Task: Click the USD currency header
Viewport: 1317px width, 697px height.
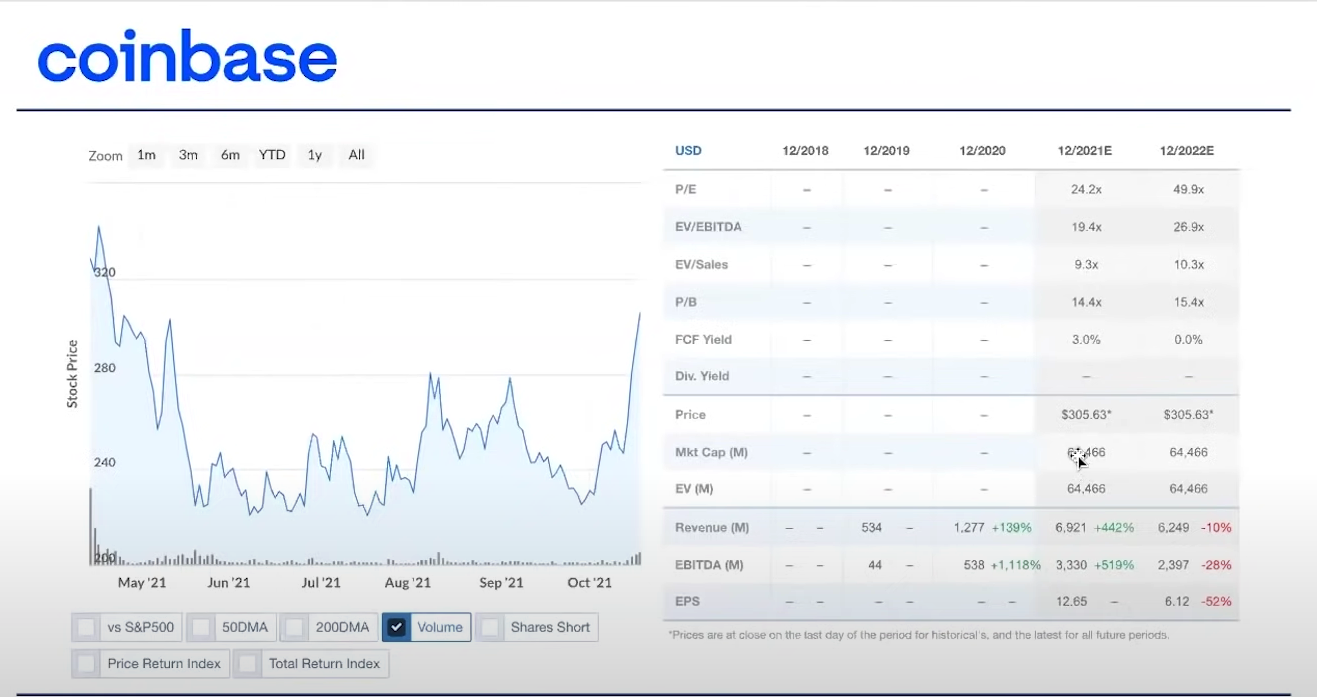Action: pyautogui.click(x=688, y=151)
